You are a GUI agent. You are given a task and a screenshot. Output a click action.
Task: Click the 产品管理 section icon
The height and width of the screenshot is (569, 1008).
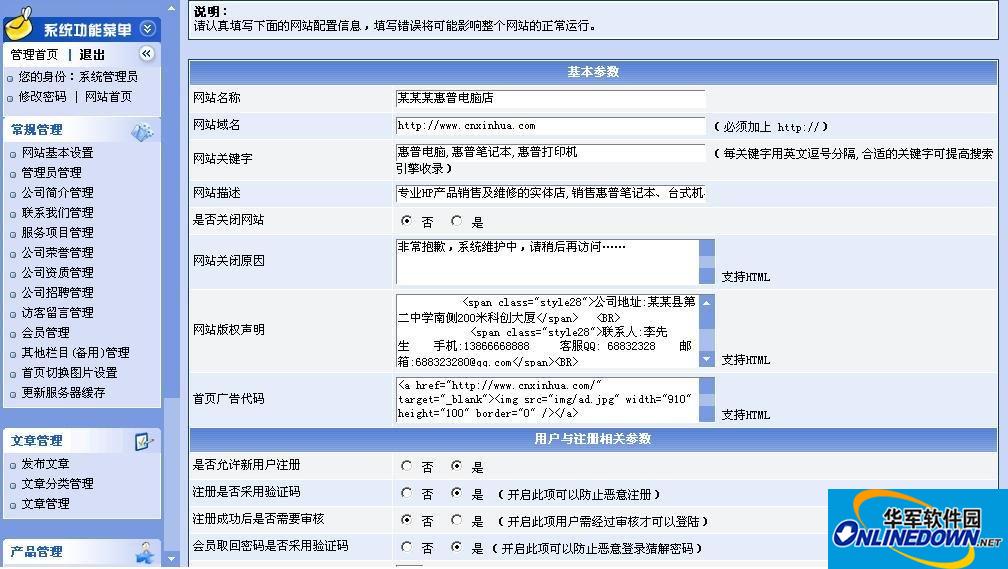(145, 552)
